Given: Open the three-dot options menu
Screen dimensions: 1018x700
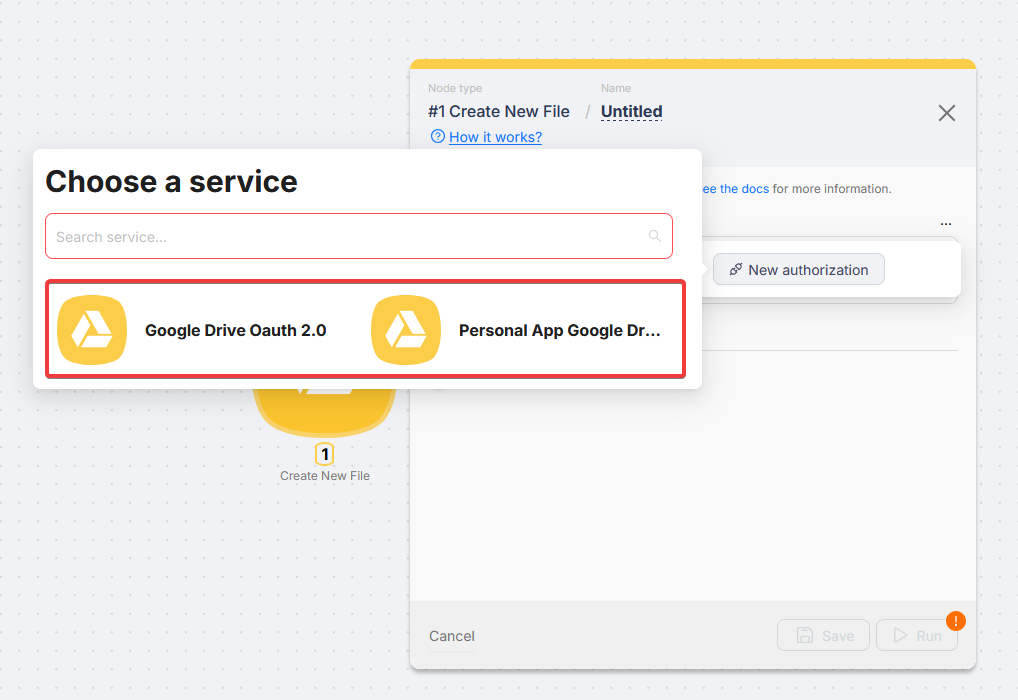Looking at the screenshot, I should (x=946, y=224).
